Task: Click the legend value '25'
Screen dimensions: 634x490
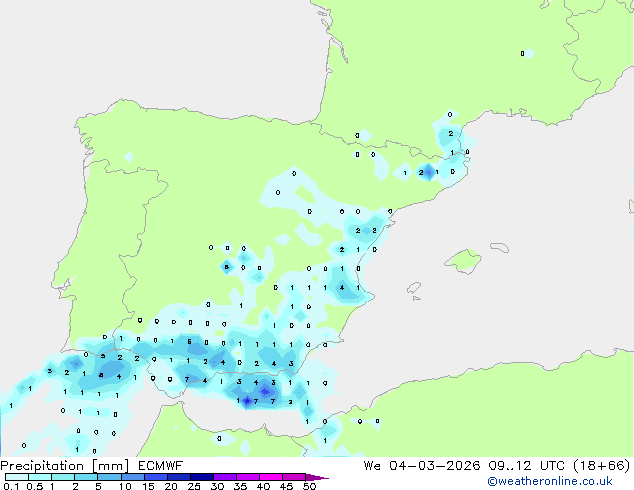Action: [194, 486]
